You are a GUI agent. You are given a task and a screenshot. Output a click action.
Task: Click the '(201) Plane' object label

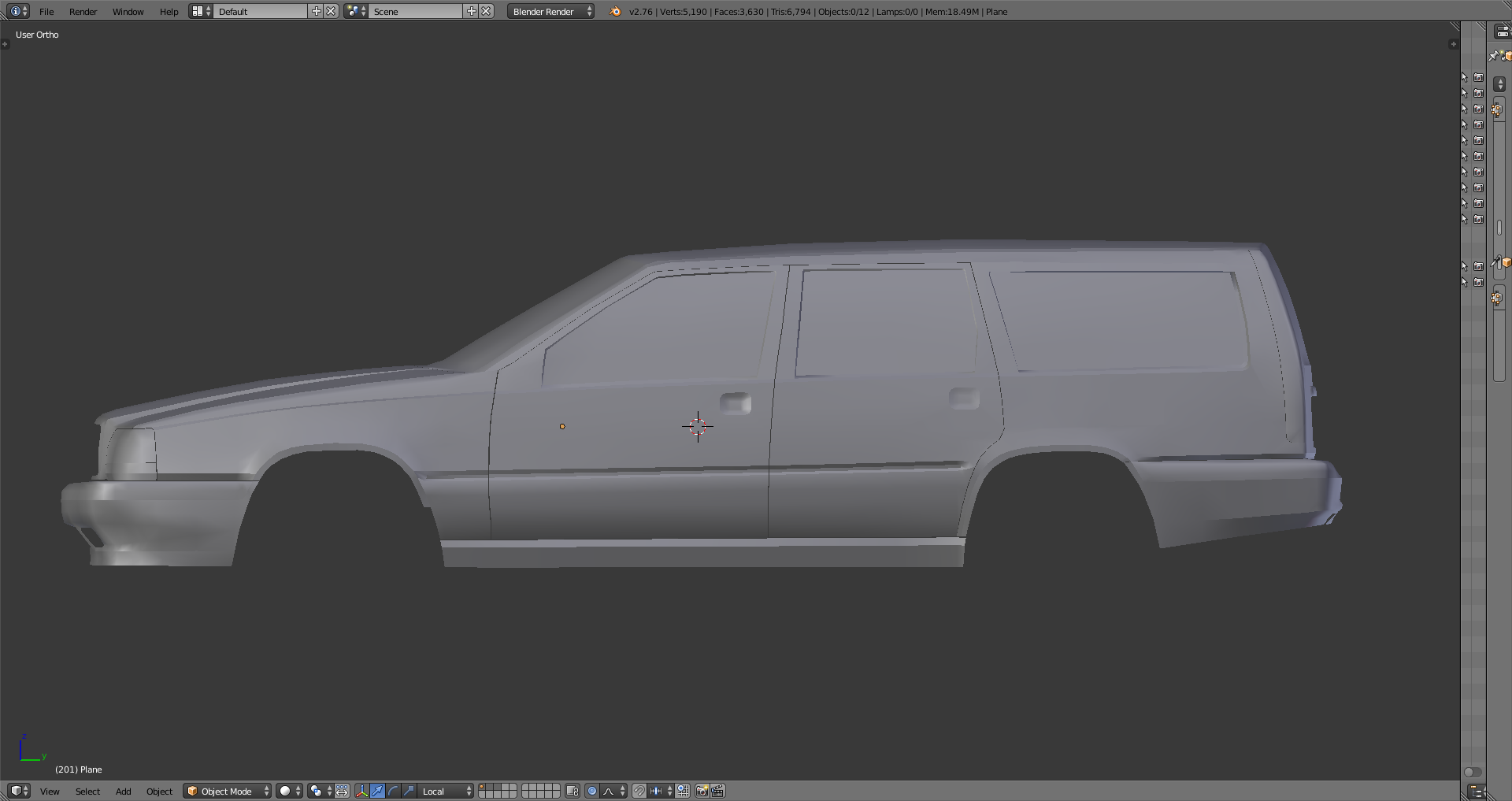(x=79, y=769)
